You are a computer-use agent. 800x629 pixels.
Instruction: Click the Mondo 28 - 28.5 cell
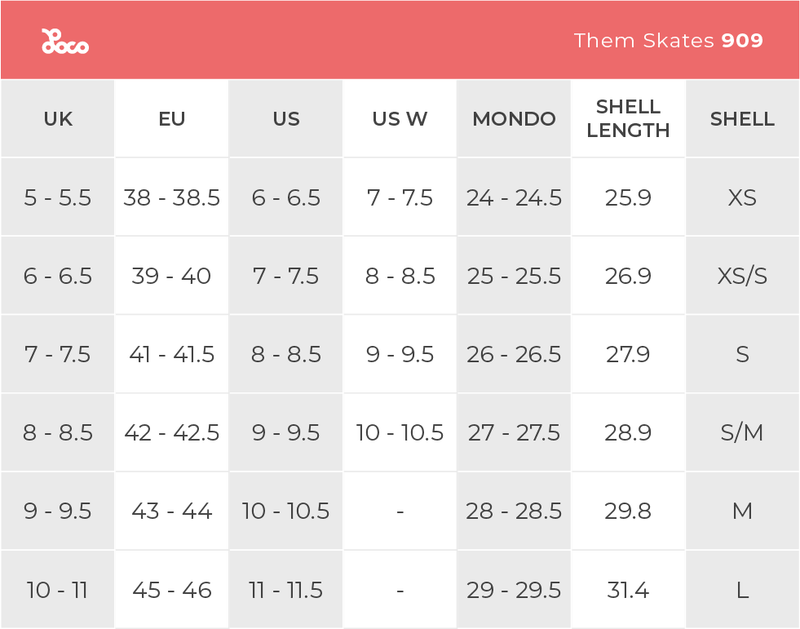coord(514,512)
